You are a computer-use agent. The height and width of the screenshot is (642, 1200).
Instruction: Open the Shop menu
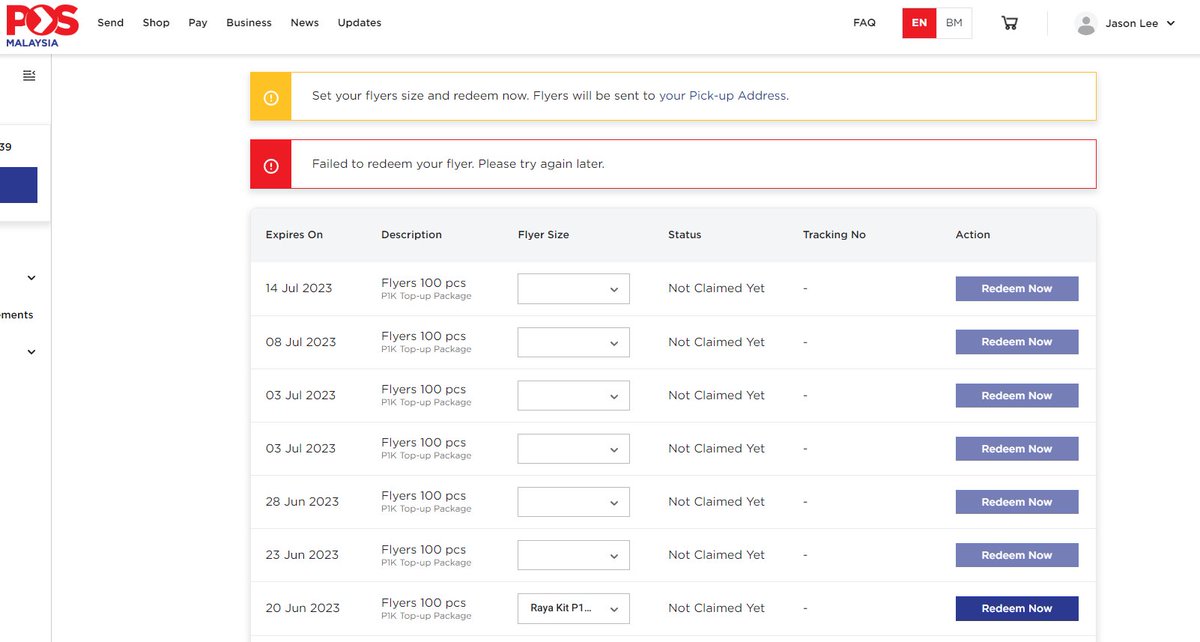pos(156,23)
